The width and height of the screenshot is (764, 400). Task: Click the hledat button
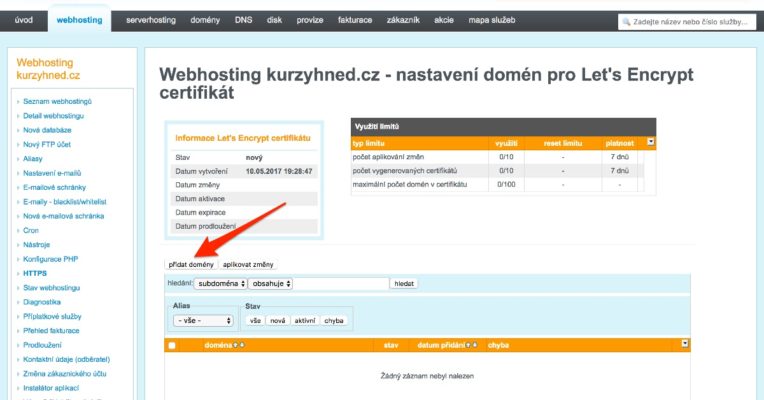(x=404, y=284)
